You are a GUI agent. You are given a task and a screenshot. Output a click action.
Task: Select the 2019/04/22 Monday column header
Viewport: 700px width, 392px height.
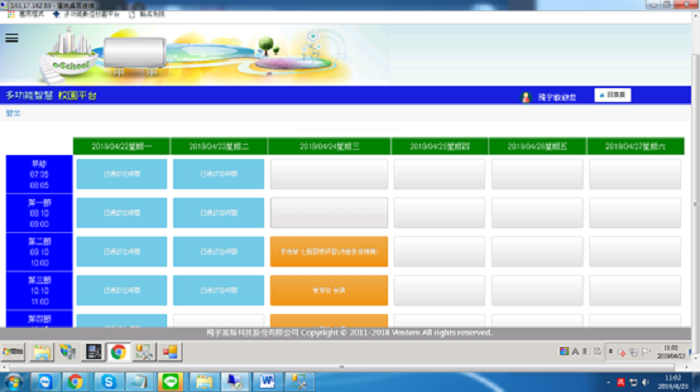[121, 146]
